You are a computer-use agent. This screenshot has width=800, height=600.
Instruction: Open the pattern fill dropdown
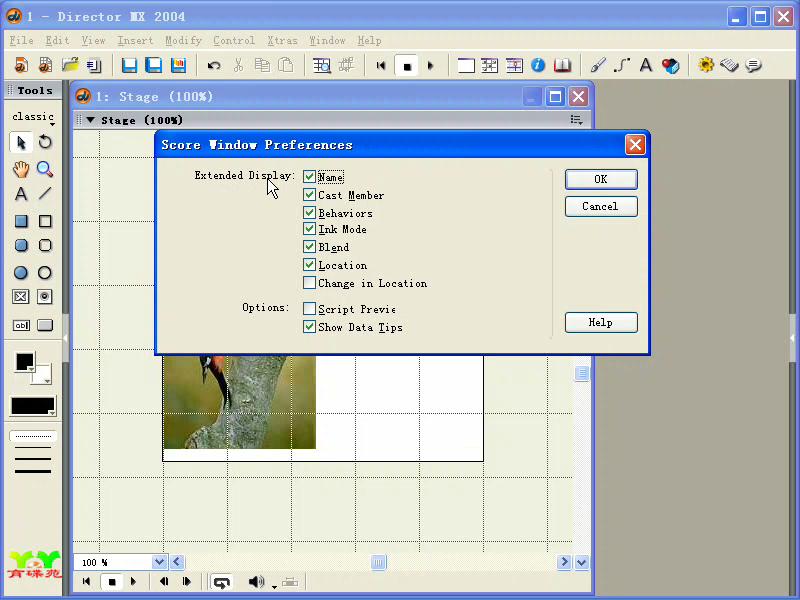coord(33,406)
